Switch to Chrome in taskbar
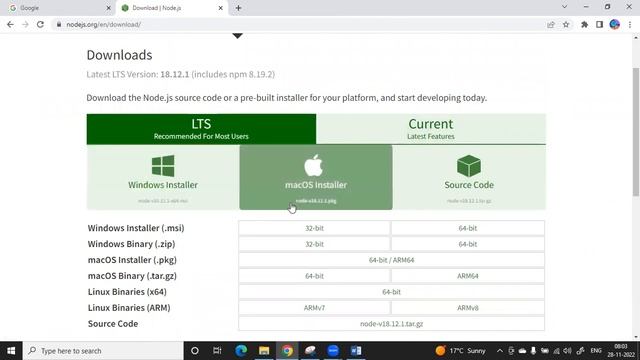The height and width of the screenshot is (360, 640). click(287, 351)
